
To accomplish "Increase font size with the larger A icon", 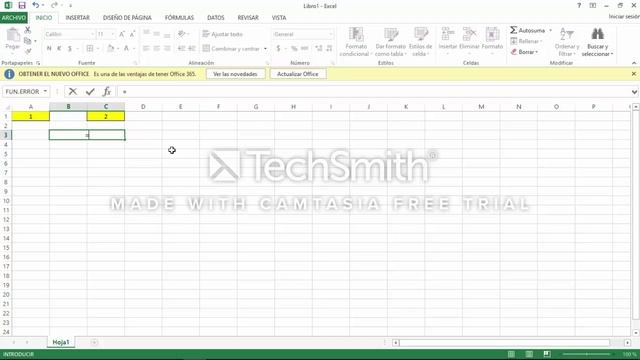I will tap(122, 34).
